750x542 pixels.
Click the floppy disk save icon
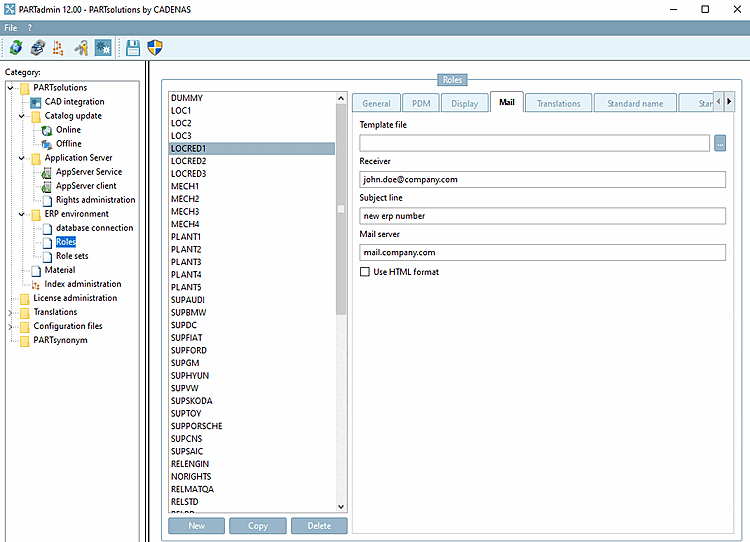coord(133,47)
